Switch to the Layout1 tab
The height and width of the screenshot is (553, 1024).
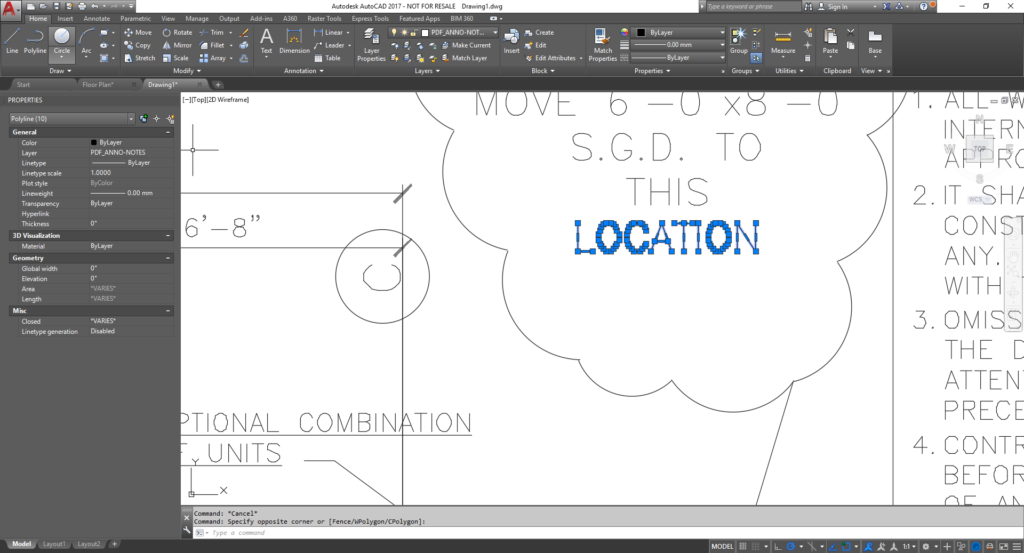click(54, 544)
